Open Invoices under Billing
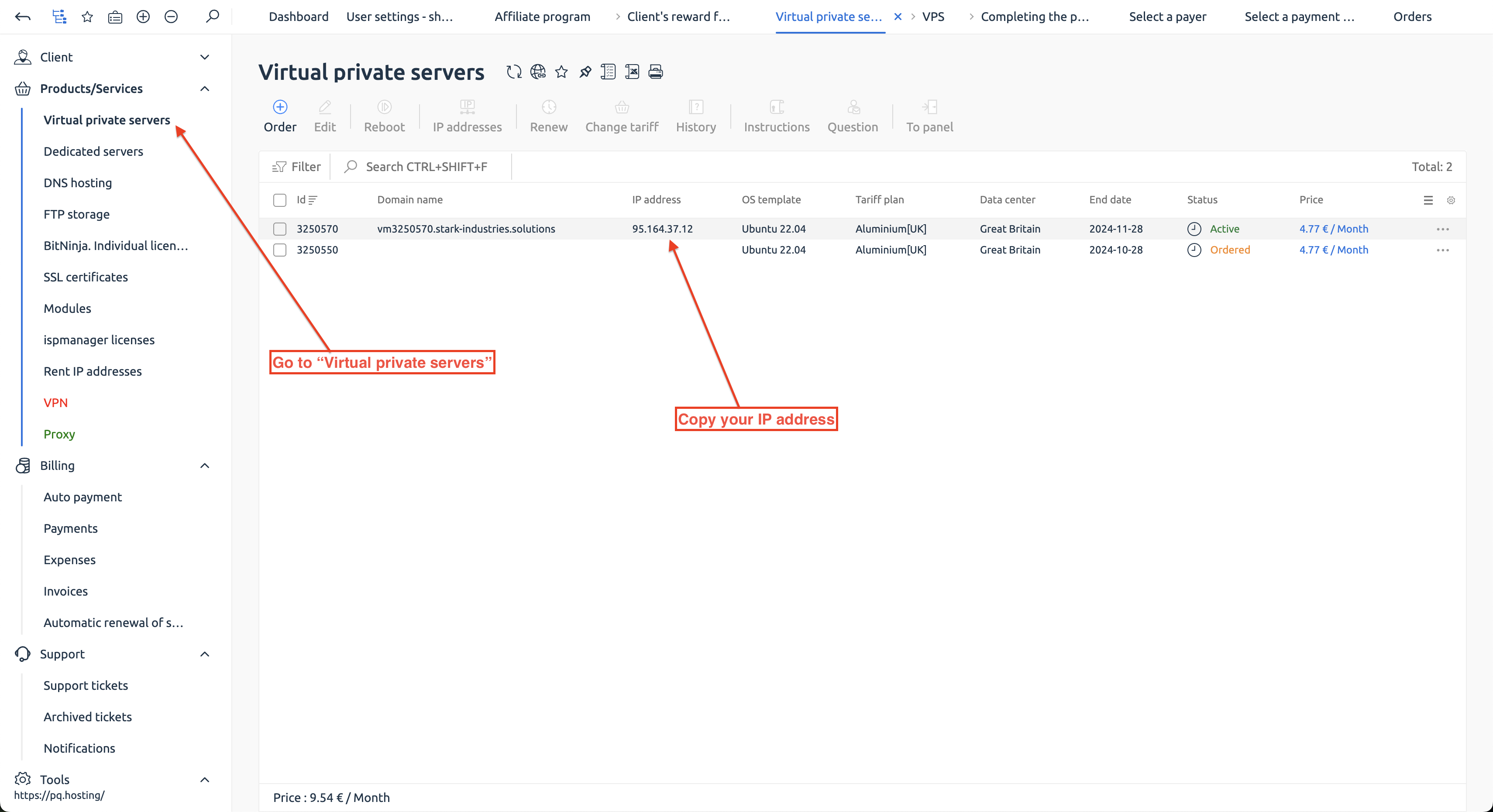Image resolution: width=1493 pixels, height=812 pixels. pos(65,591)
